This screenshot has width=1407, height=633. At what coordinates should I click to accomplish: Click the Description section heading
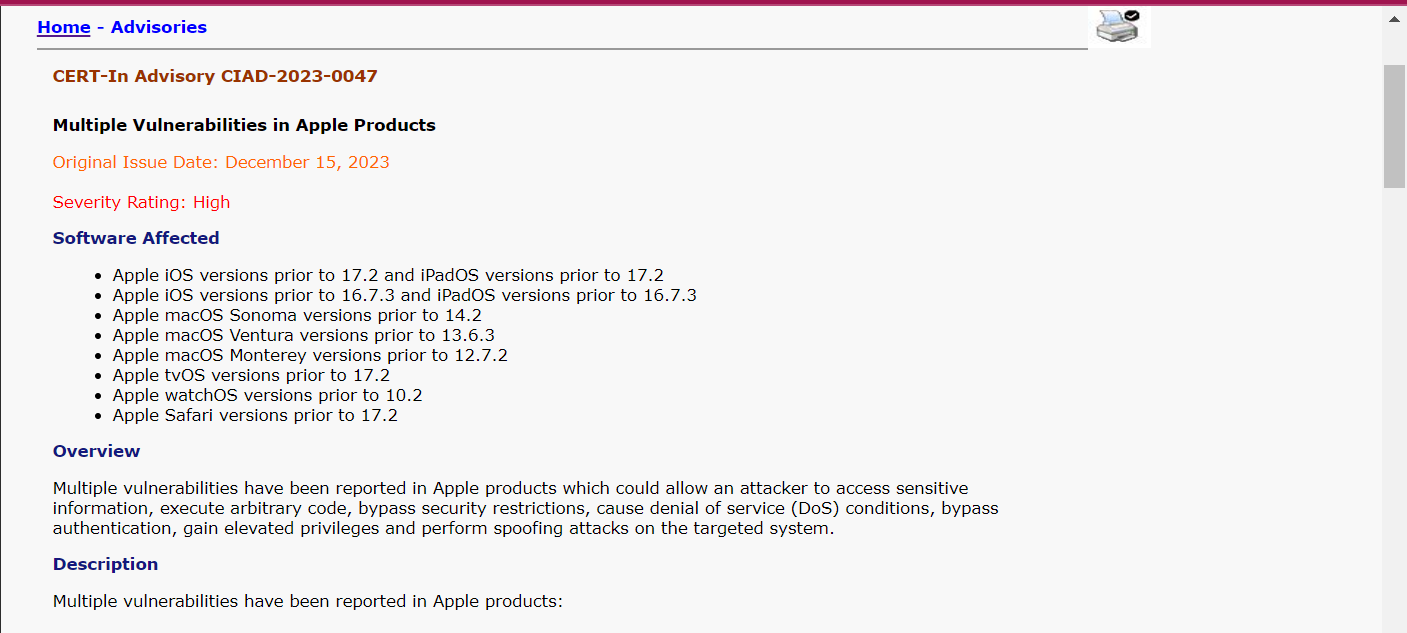[x=105, y=564]
